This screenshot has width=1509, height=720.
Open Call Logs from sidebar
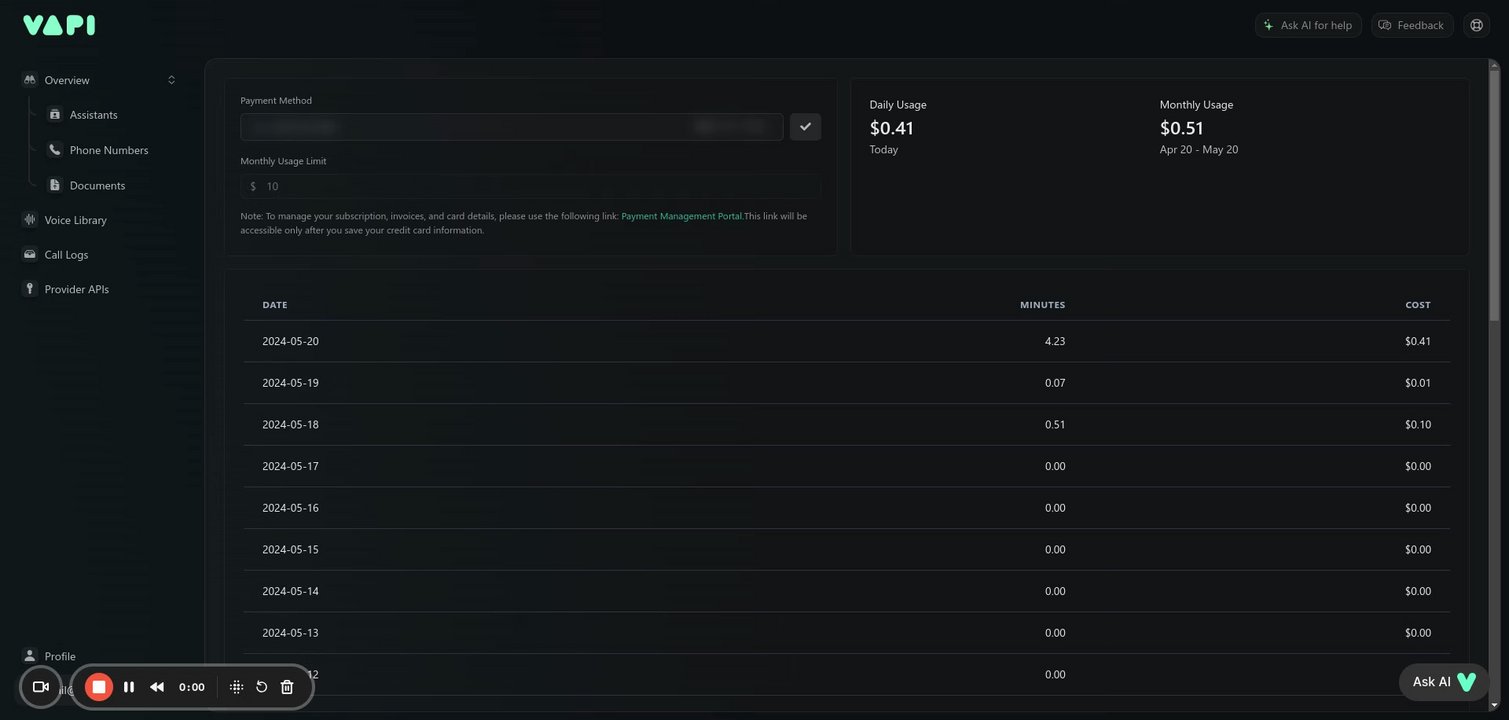pyautogui.click(x=66, y=255)
